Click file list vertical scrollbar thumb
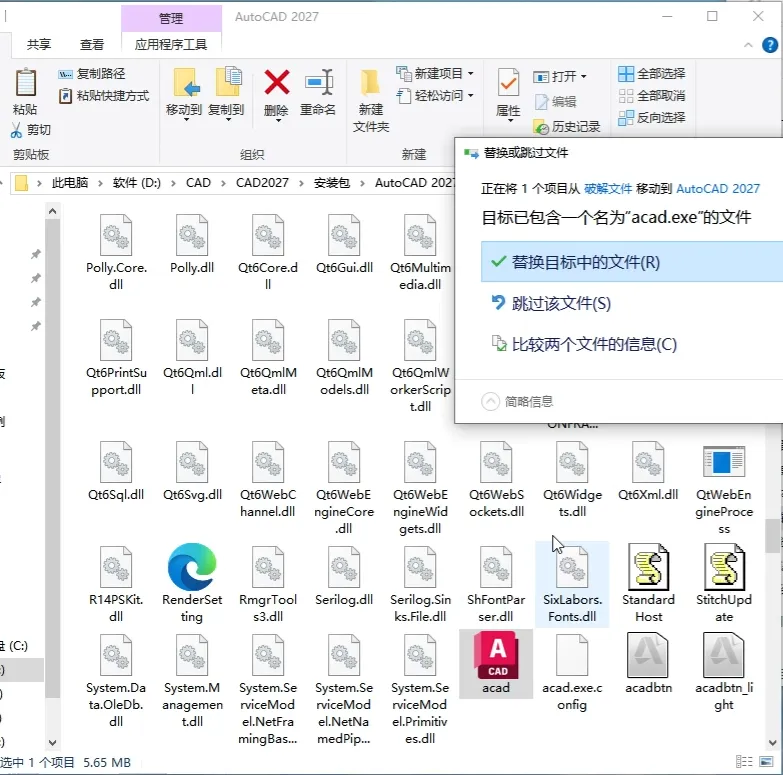 coord(774,536)
